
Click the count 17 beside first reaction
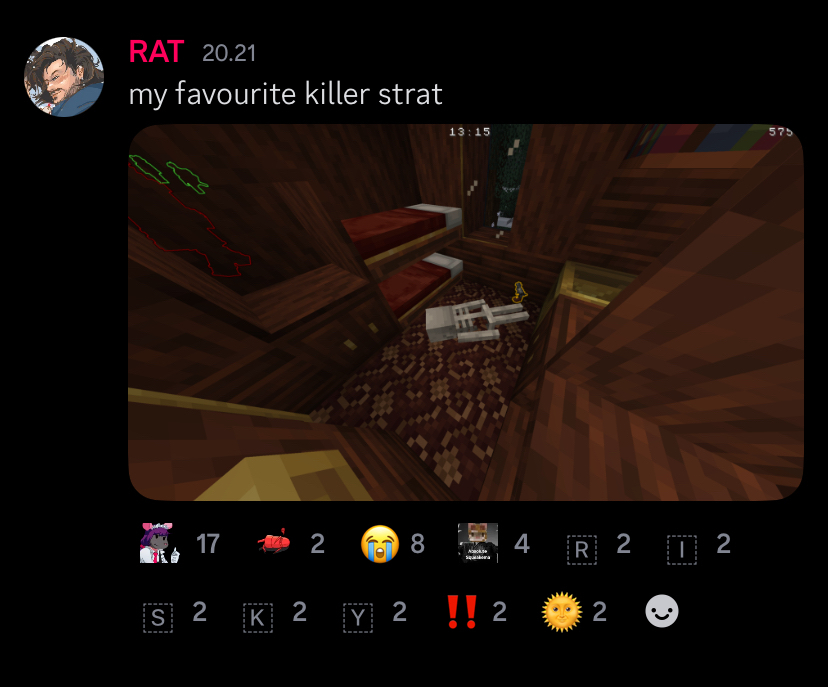[x=208, y=544]
